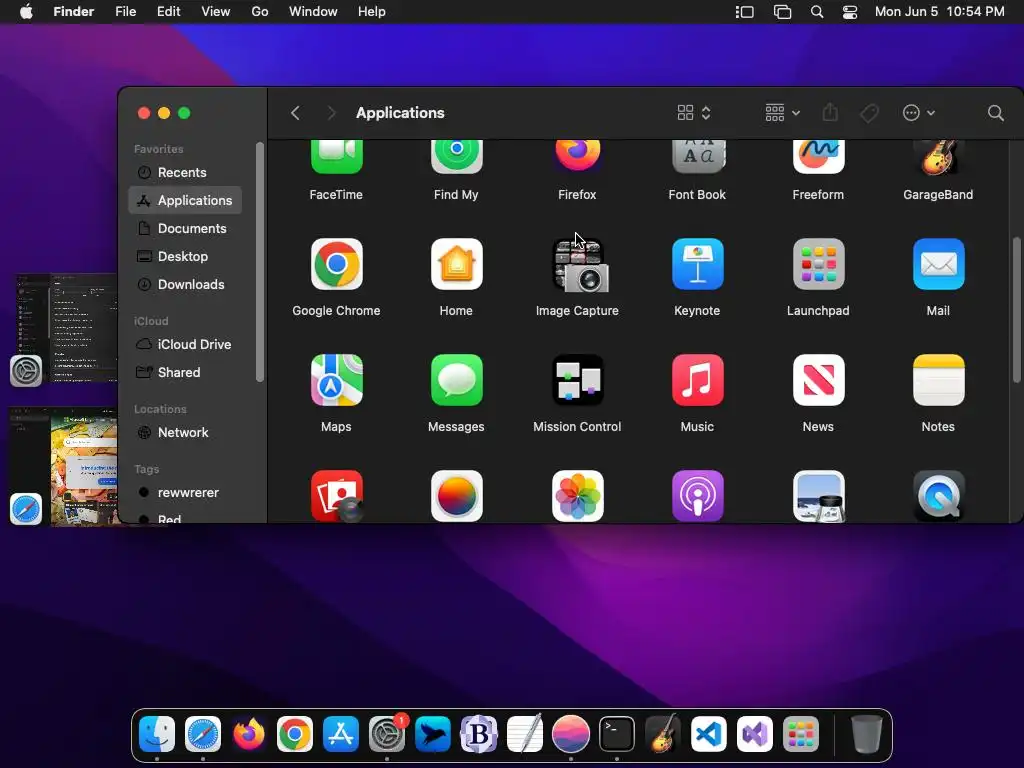This screenshot has width=1024, height=768.
Task: Open the App Store from the Dock
Action: pos(341,734)
